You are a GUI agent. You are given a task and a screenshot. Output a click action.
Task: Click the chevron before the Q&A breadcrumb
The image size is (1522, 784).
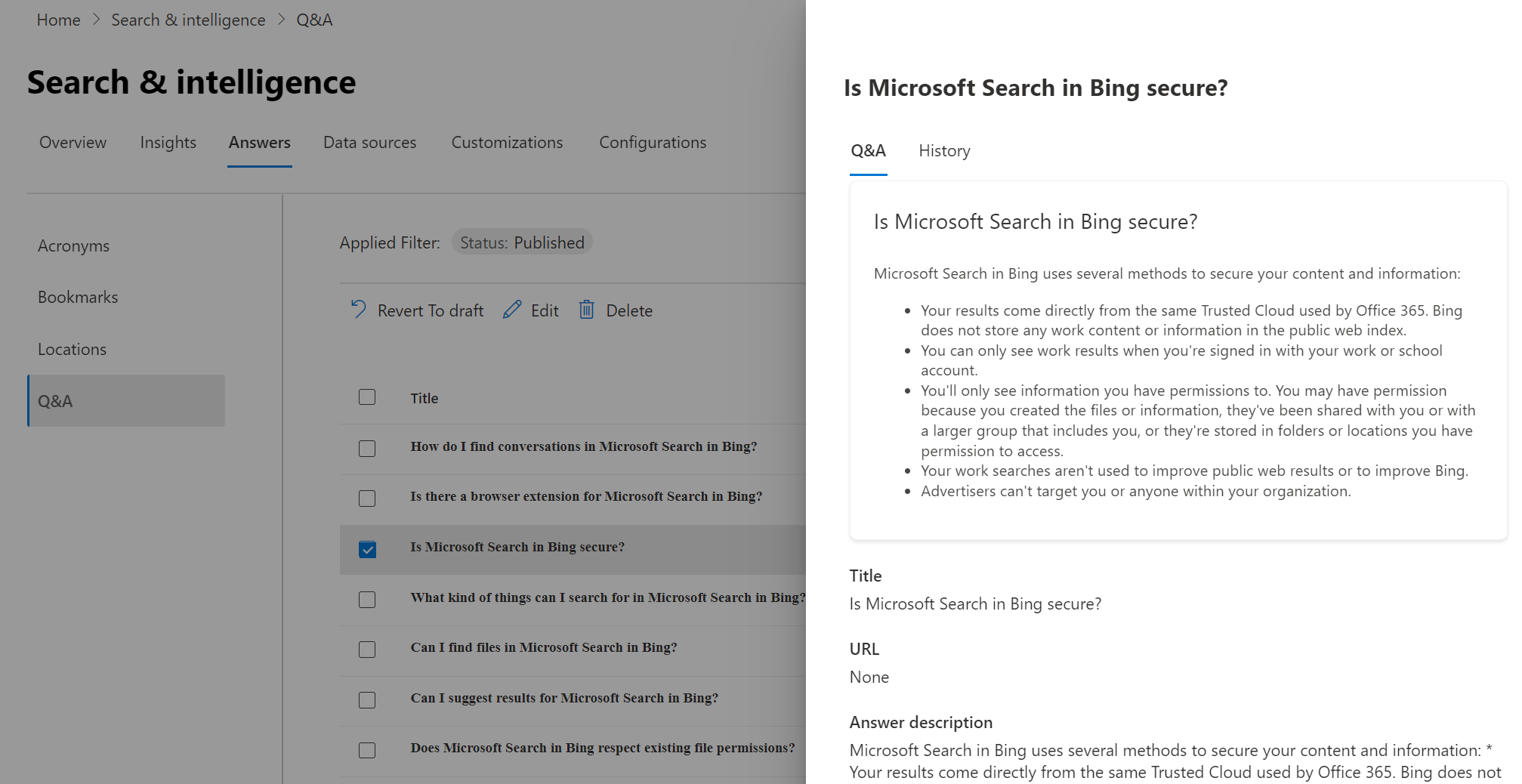click(x=281, y=20)
